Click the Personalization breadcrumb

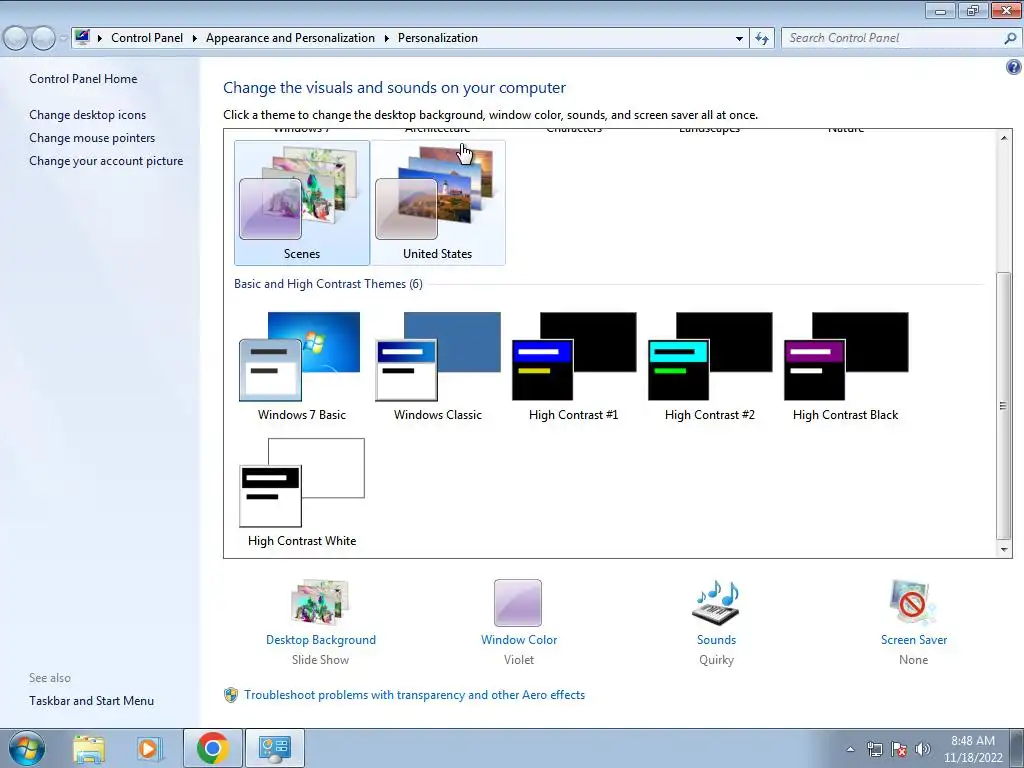438,38
